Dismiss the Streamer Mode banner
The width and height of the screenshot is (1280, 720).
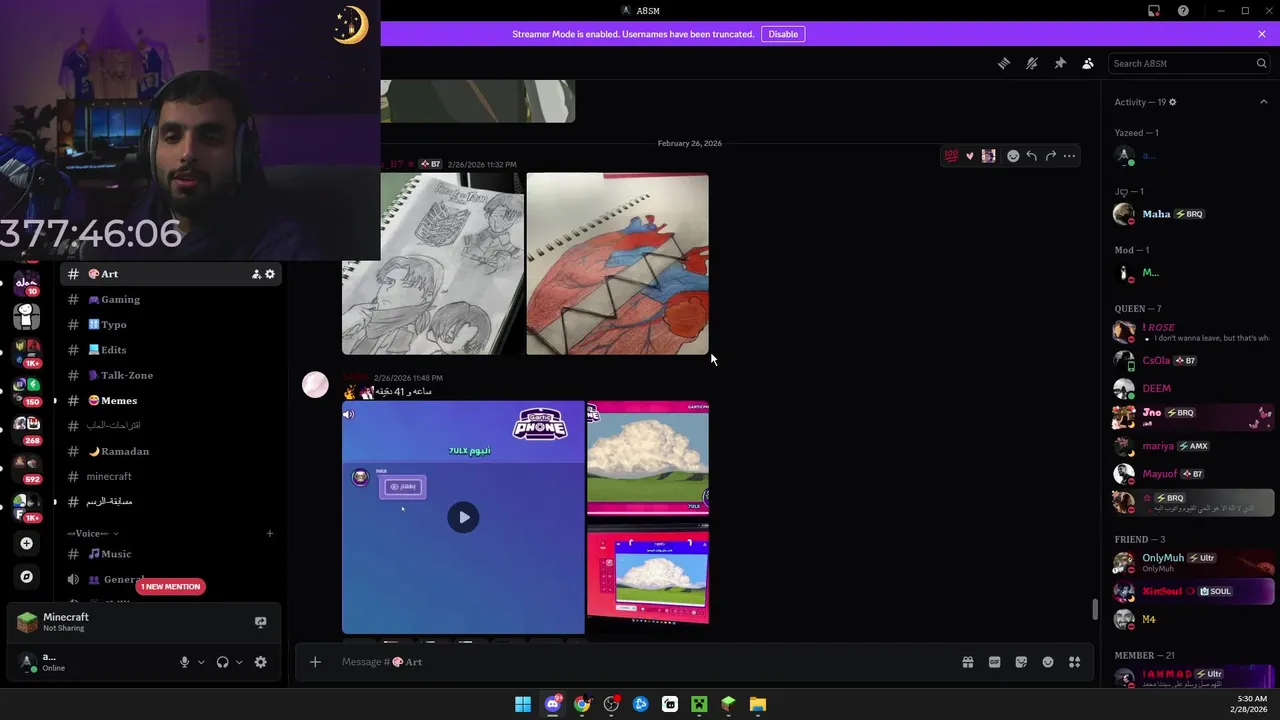(x=1262, y=34)
